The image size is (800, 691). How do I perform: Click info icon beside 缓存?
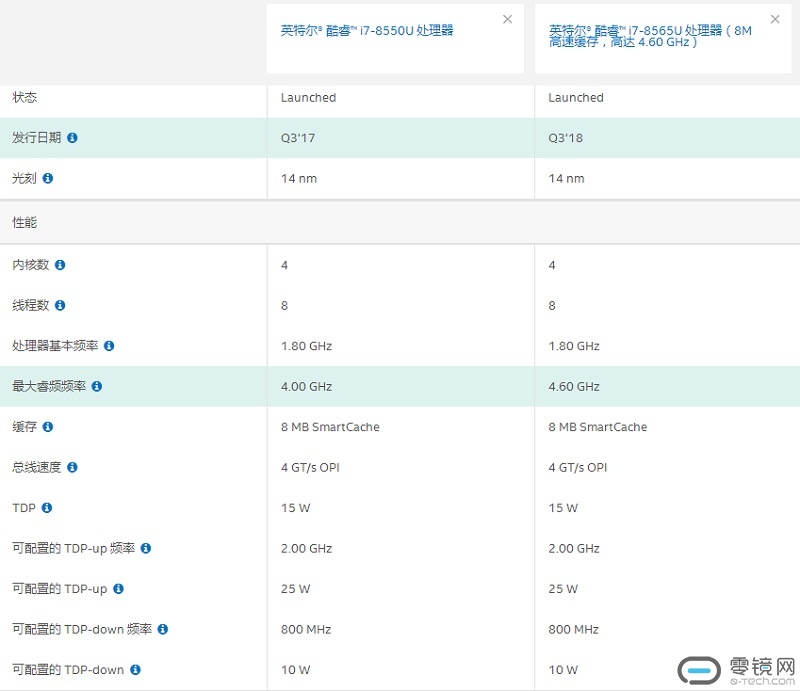coord(48,427)
